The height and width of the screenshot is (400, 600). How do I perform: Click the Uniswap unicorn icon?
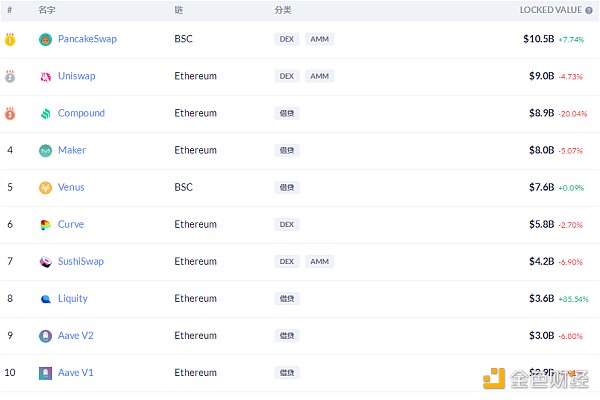[x=45, y=76]
